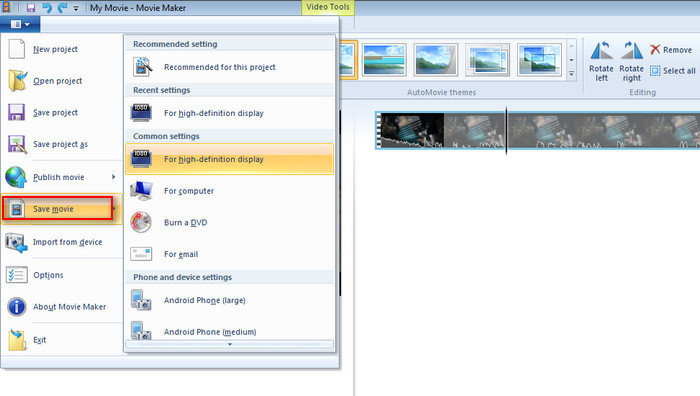Expand the Publish movie submenu arrow
Viewport: 700px width, 396px height.
click(x=113, y=177)
